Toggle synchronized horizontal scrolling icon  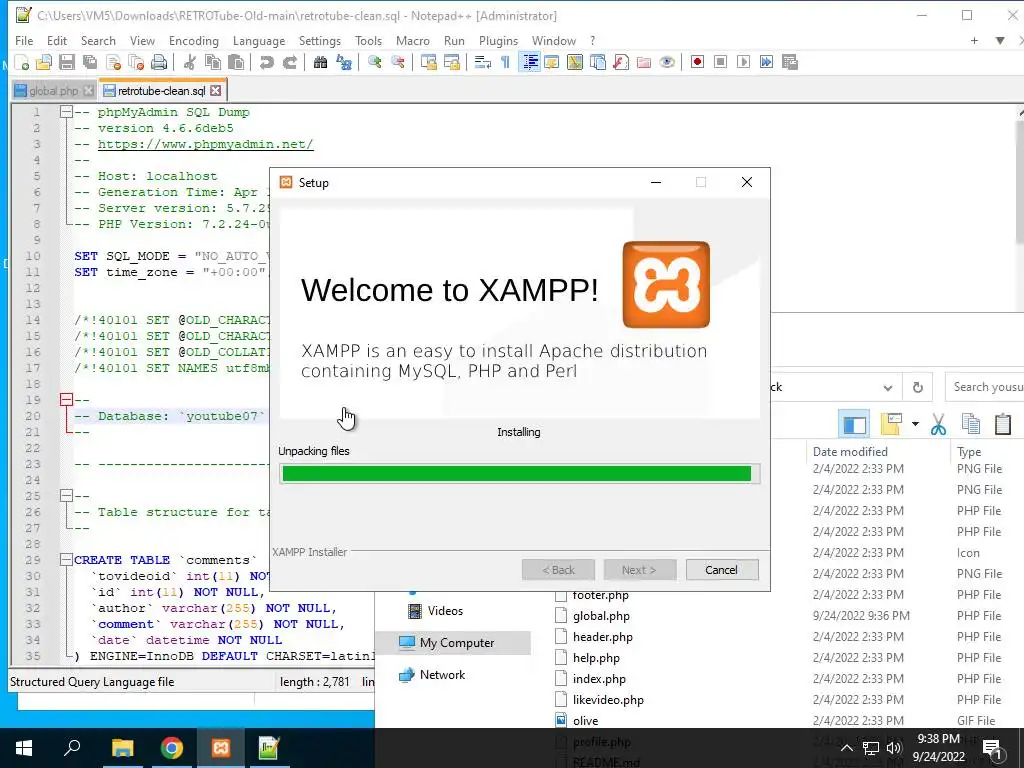pyautogui.click(x=451, y=62)
